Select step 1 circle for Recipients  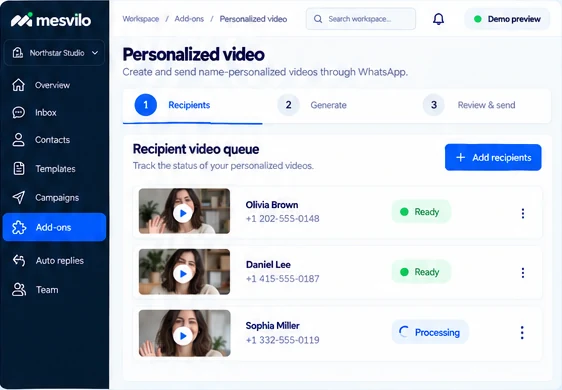coord(146,105)
